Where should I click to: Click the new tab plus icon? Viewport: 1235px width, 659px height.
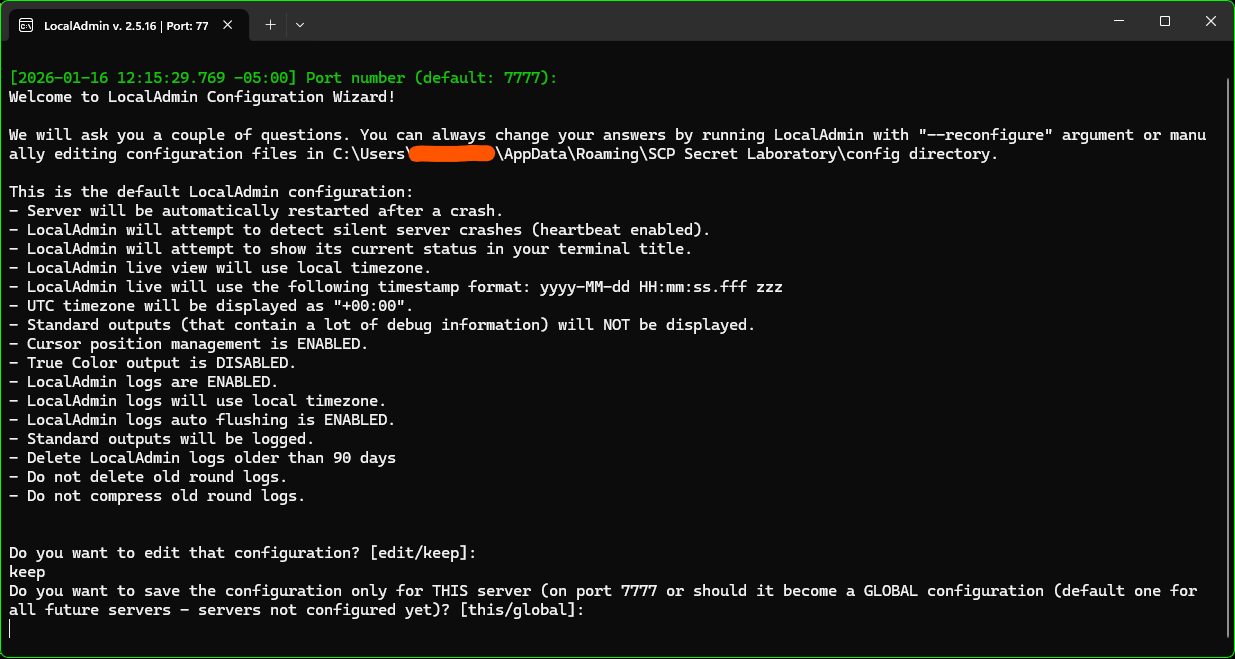[x=269, y=24]
